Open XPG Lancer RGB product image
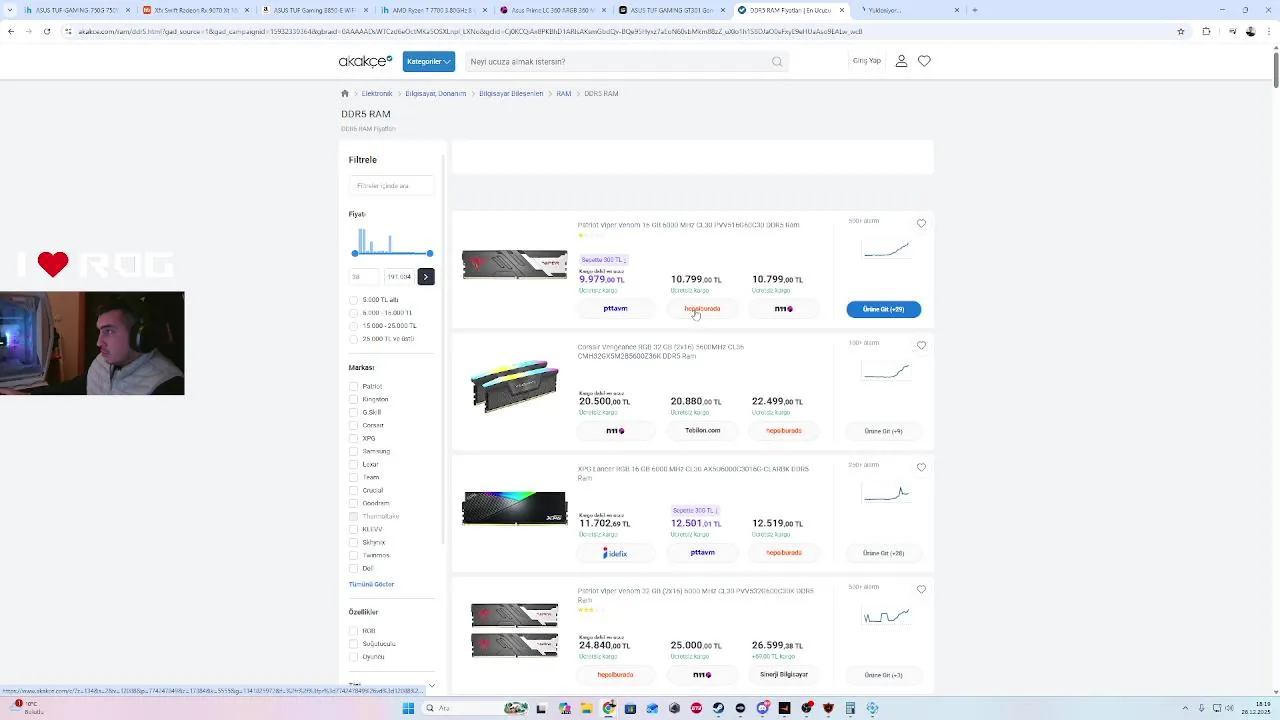This screenshot has width=1280, height=720. [x=514, y=508]
